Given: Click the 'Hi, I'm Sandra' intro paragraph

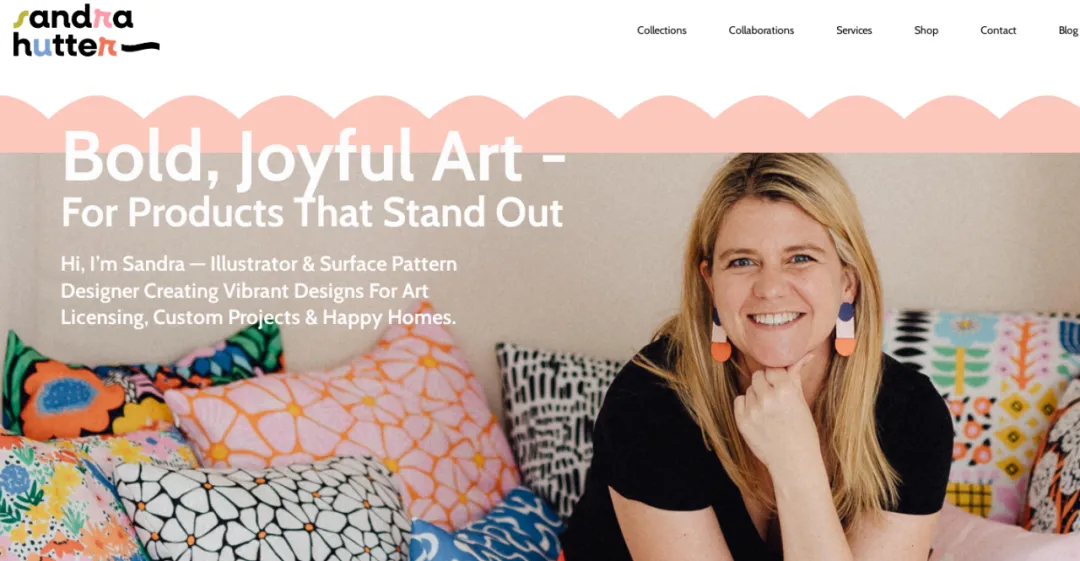Looking at the screenshot, I should point(259,291).
